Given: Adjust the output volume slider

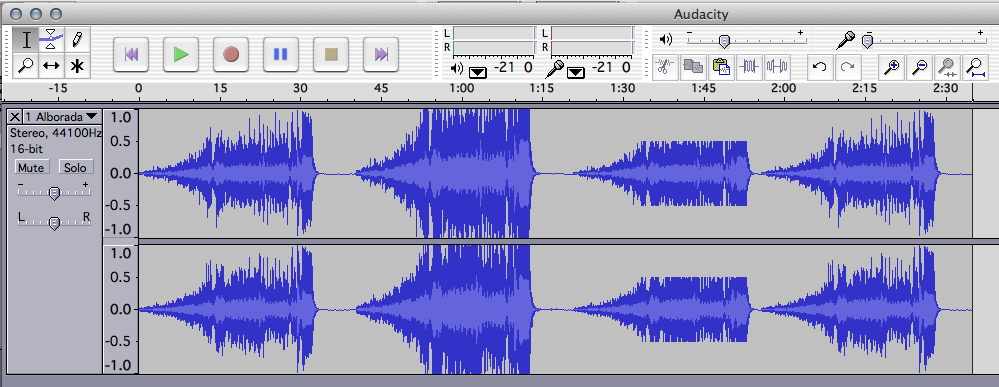Looking at the screenshot, I should click(746, 41).
